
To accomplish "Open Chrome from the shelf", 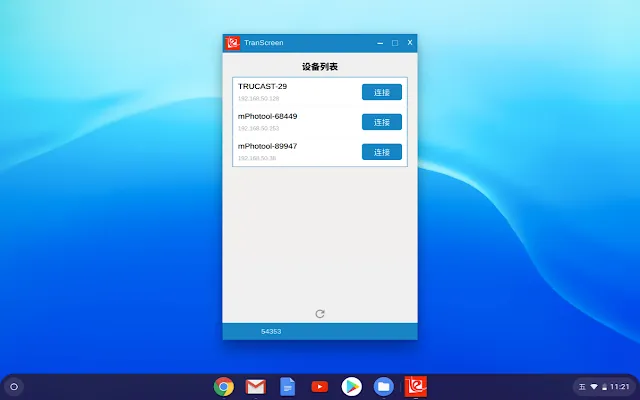I will tap(224, 387).
